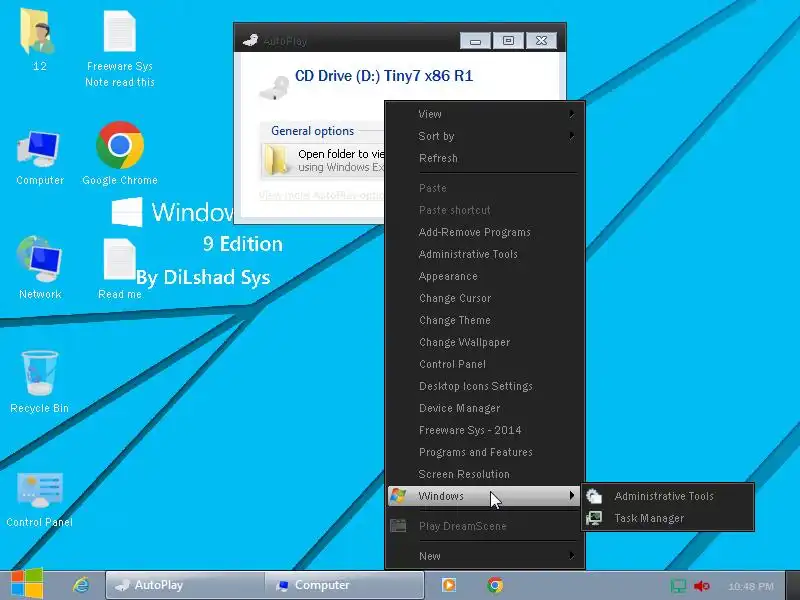800x600 pixels.
Task: Click the Start button on the taskbar
Action: tap(27, 583)
